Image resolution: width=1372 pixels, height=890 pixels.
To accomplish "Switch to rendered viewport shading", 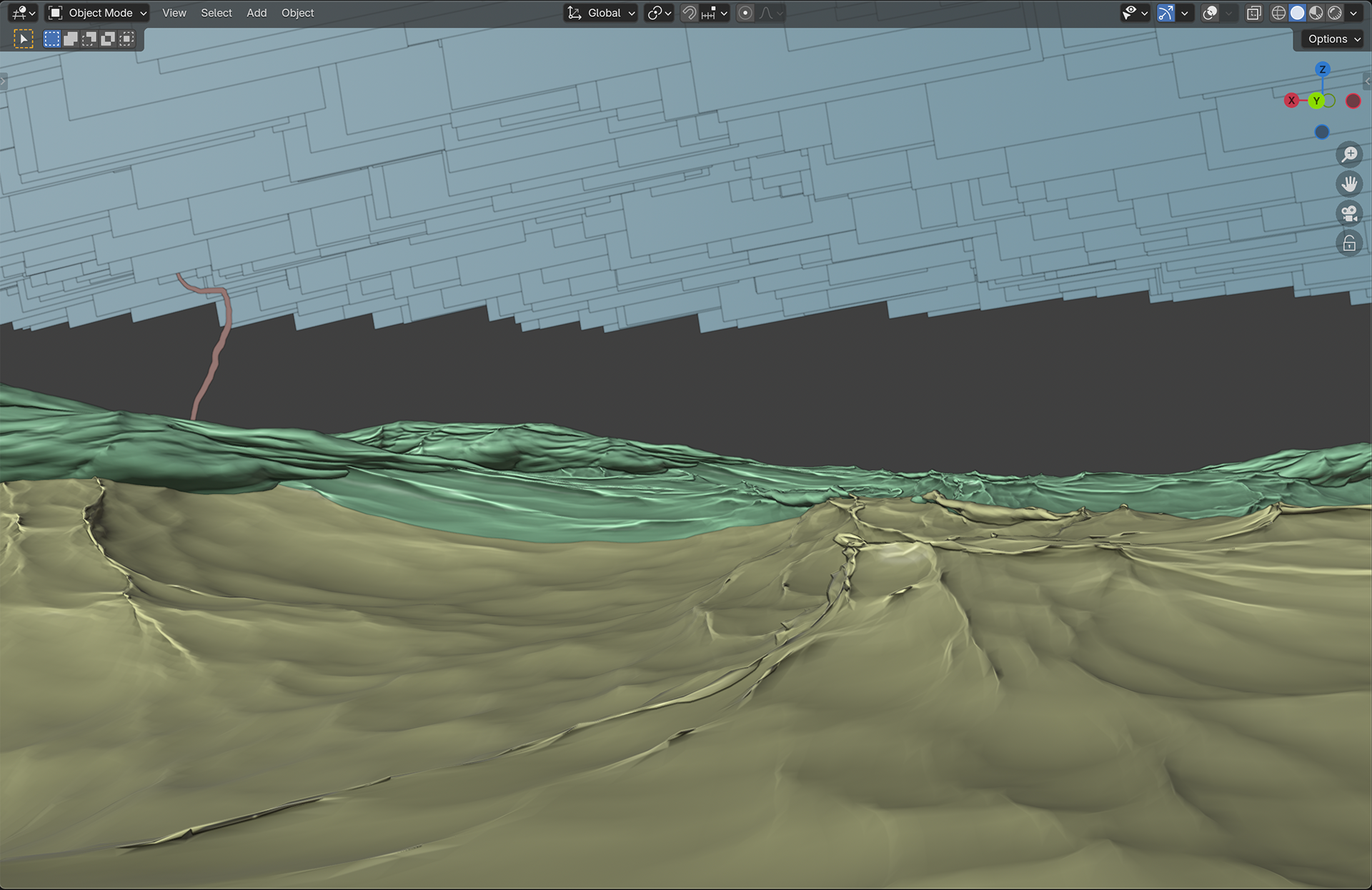I will [x=1334, y=13].
